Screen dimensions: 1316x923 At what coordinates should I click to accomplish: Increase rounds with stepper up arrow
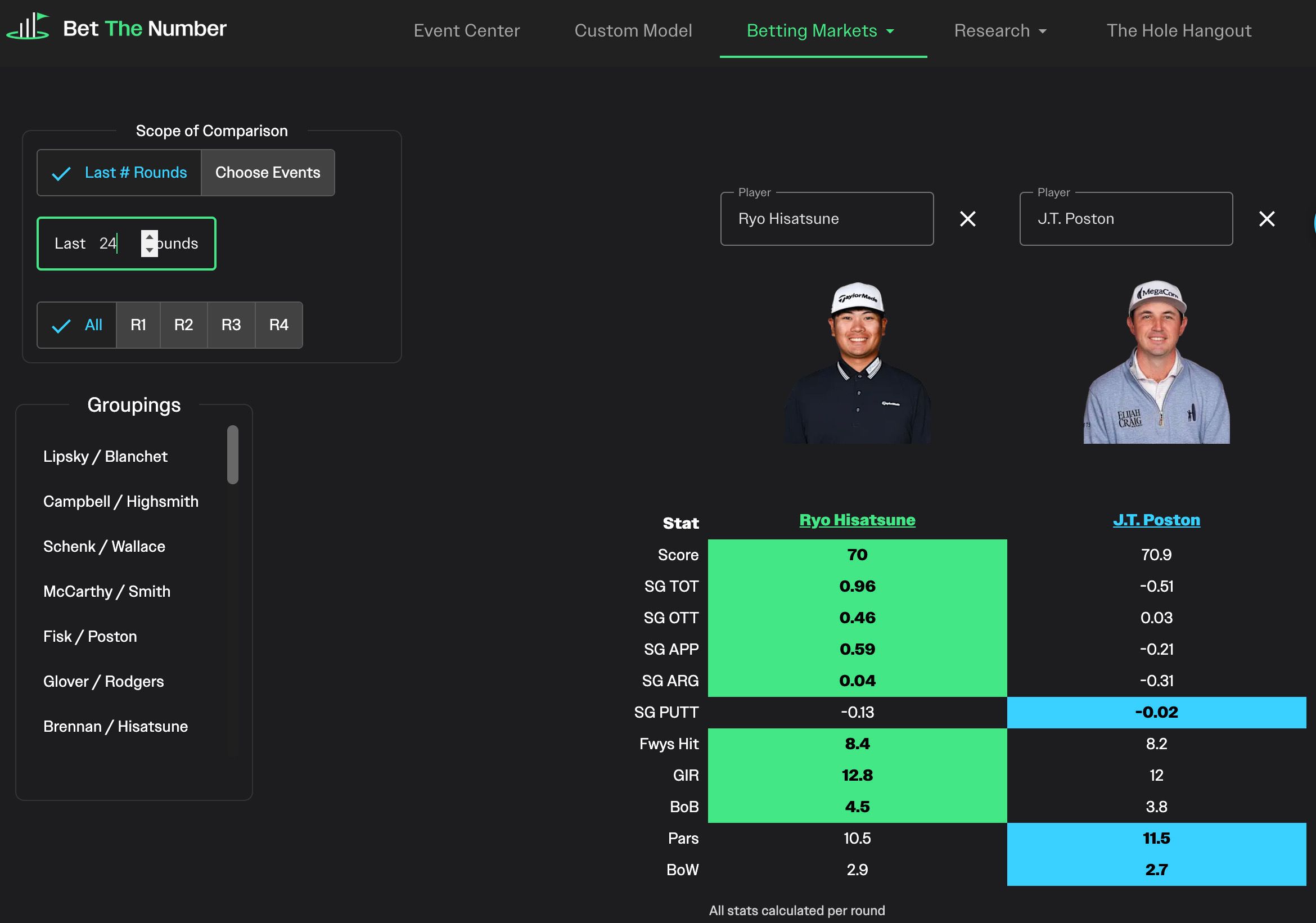(150, 237)
